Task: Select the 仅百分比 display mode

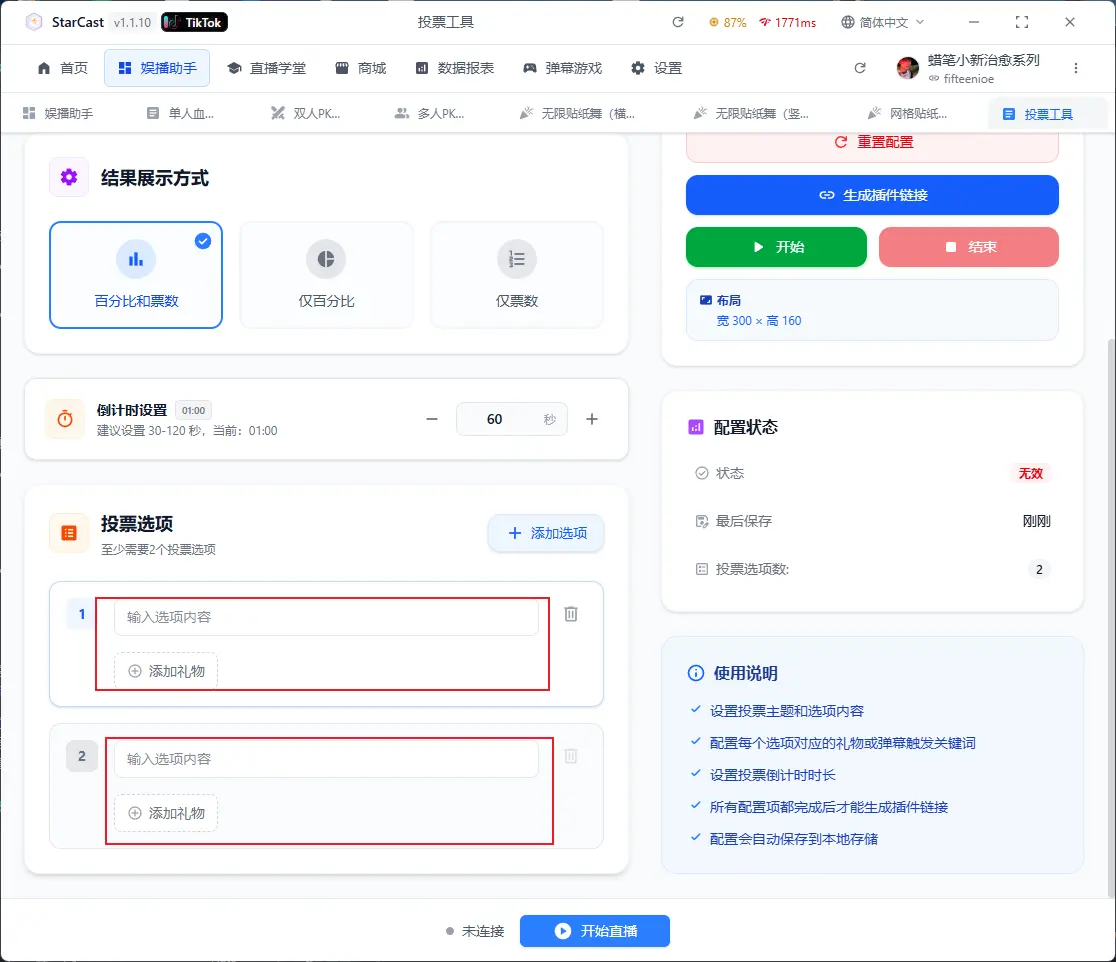Action: pos(326,275)
